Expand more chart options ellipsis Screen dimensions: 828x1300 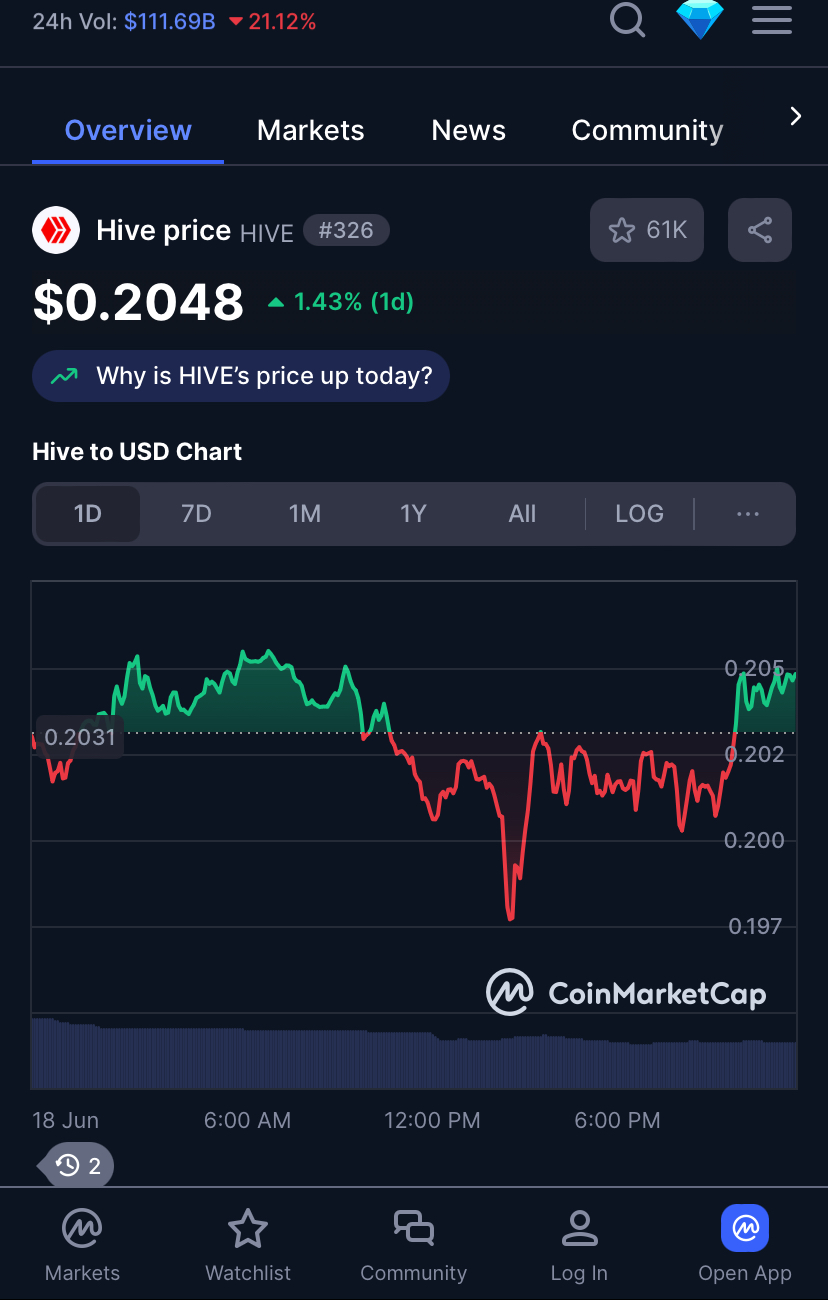(747, 514)
